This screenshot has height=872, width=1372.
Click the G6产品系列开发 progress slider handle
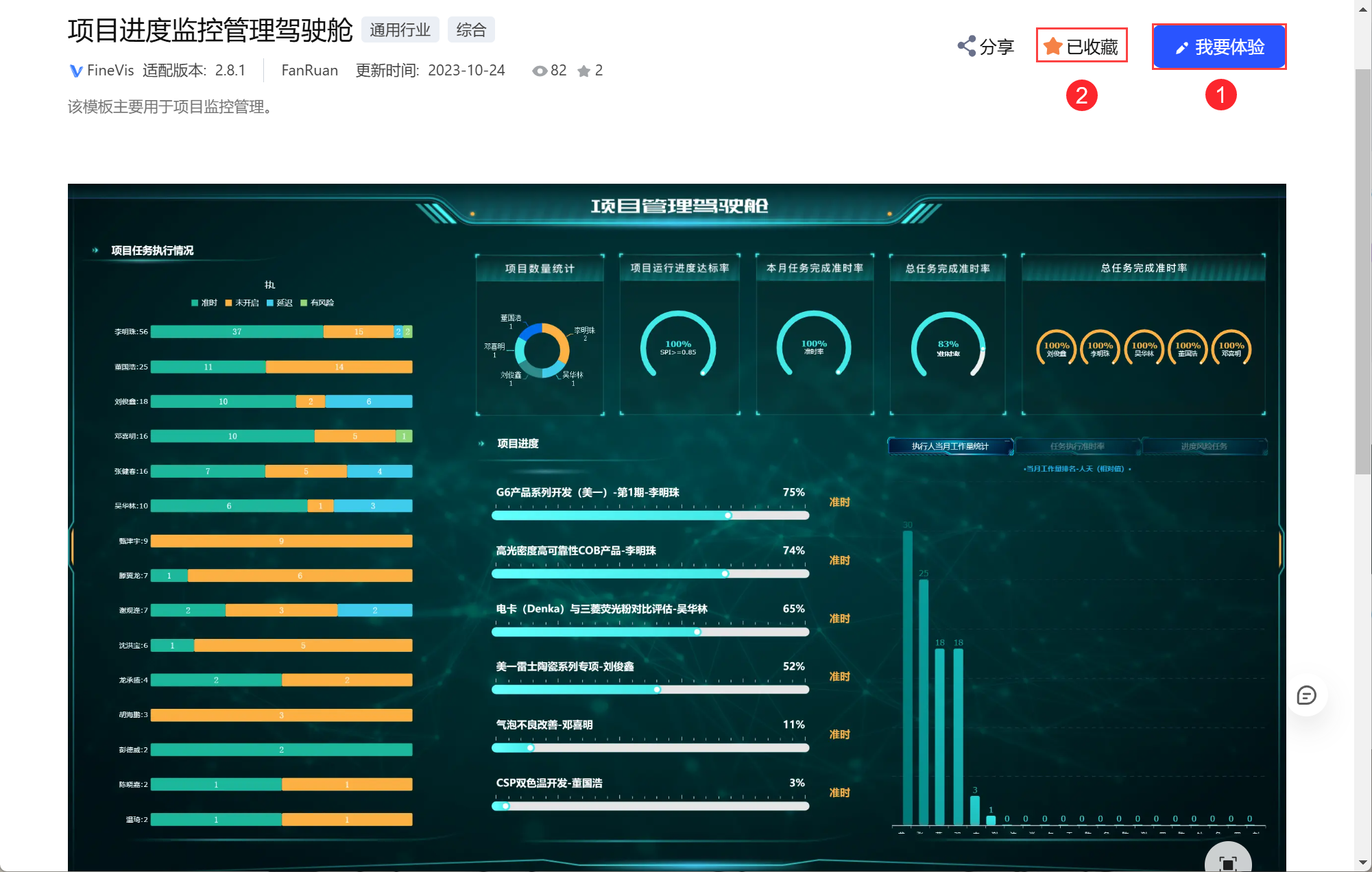(x=728, y=516)
